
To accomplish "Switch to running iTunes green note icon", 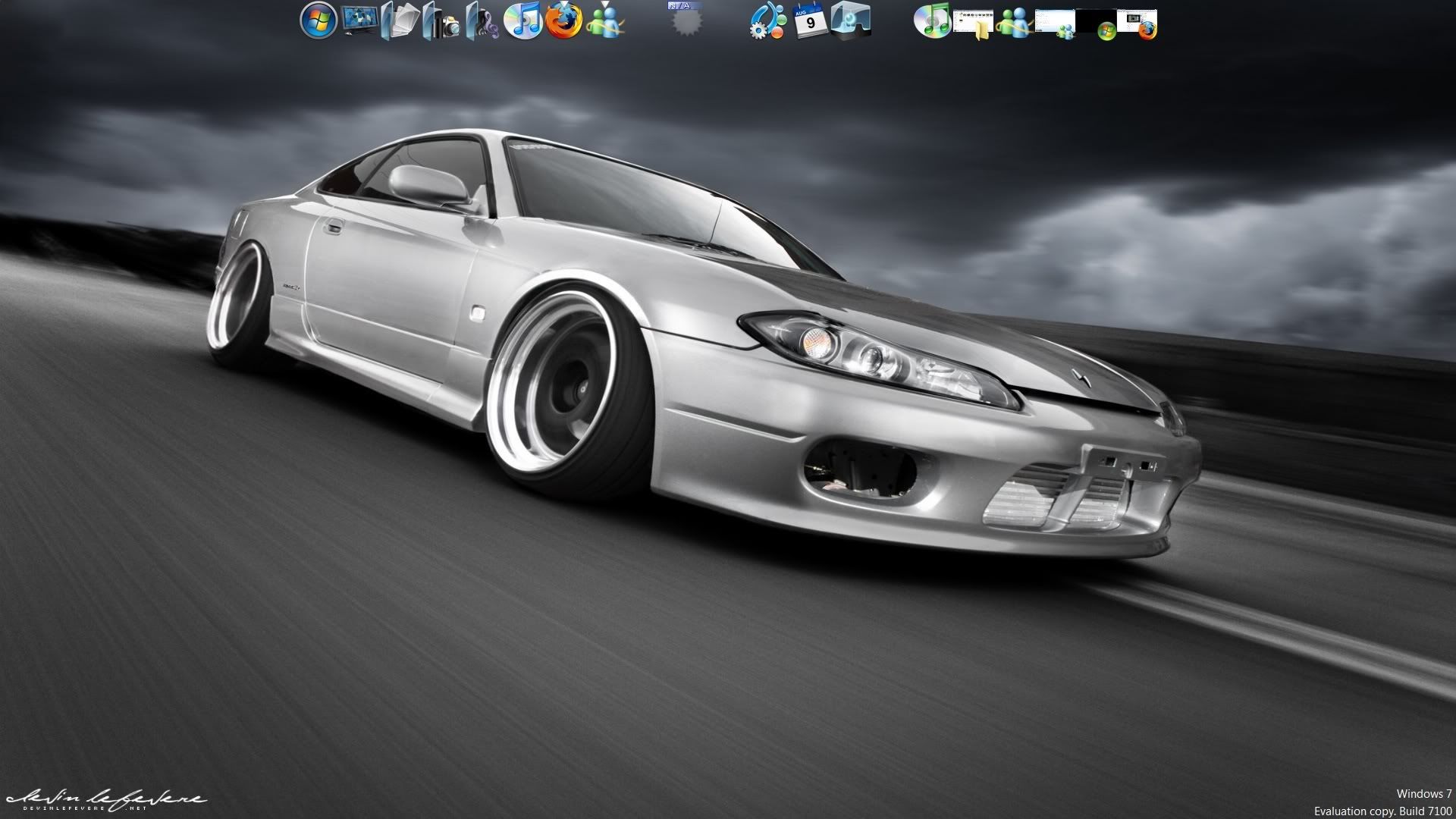I will click(x=932, y=20).
